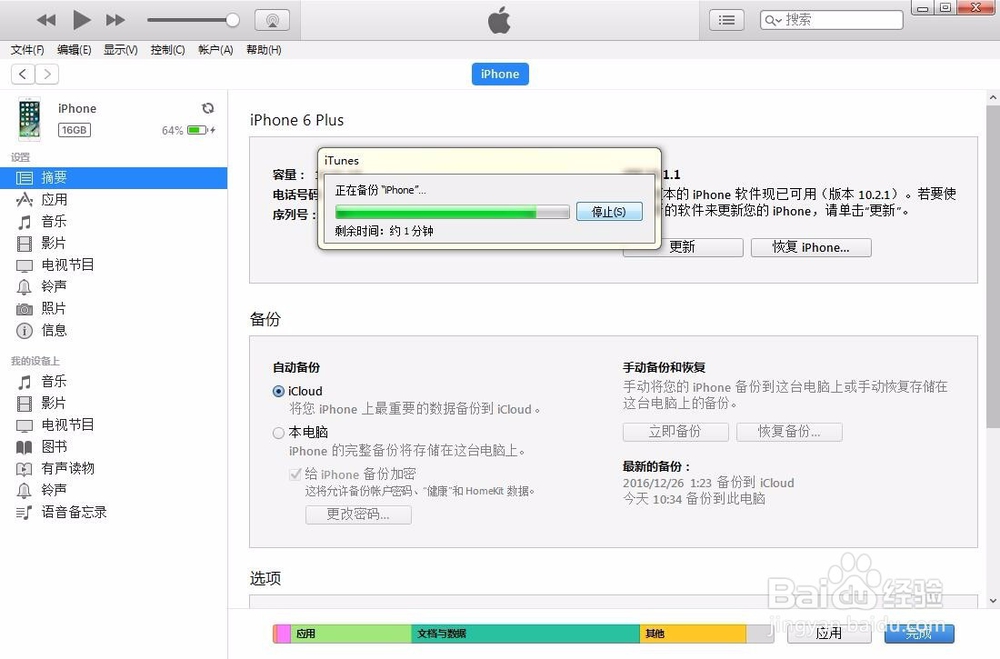Open 图书 in the sidebar
1000x659 pixels.
pos(114,447)
